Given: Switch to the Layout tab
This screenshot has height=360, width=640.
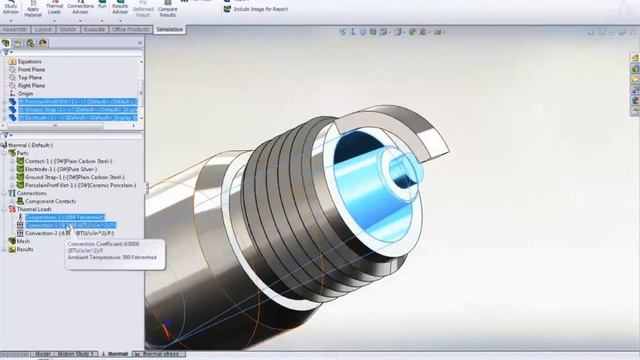Looking at the screenshot, I should (43, 29).
